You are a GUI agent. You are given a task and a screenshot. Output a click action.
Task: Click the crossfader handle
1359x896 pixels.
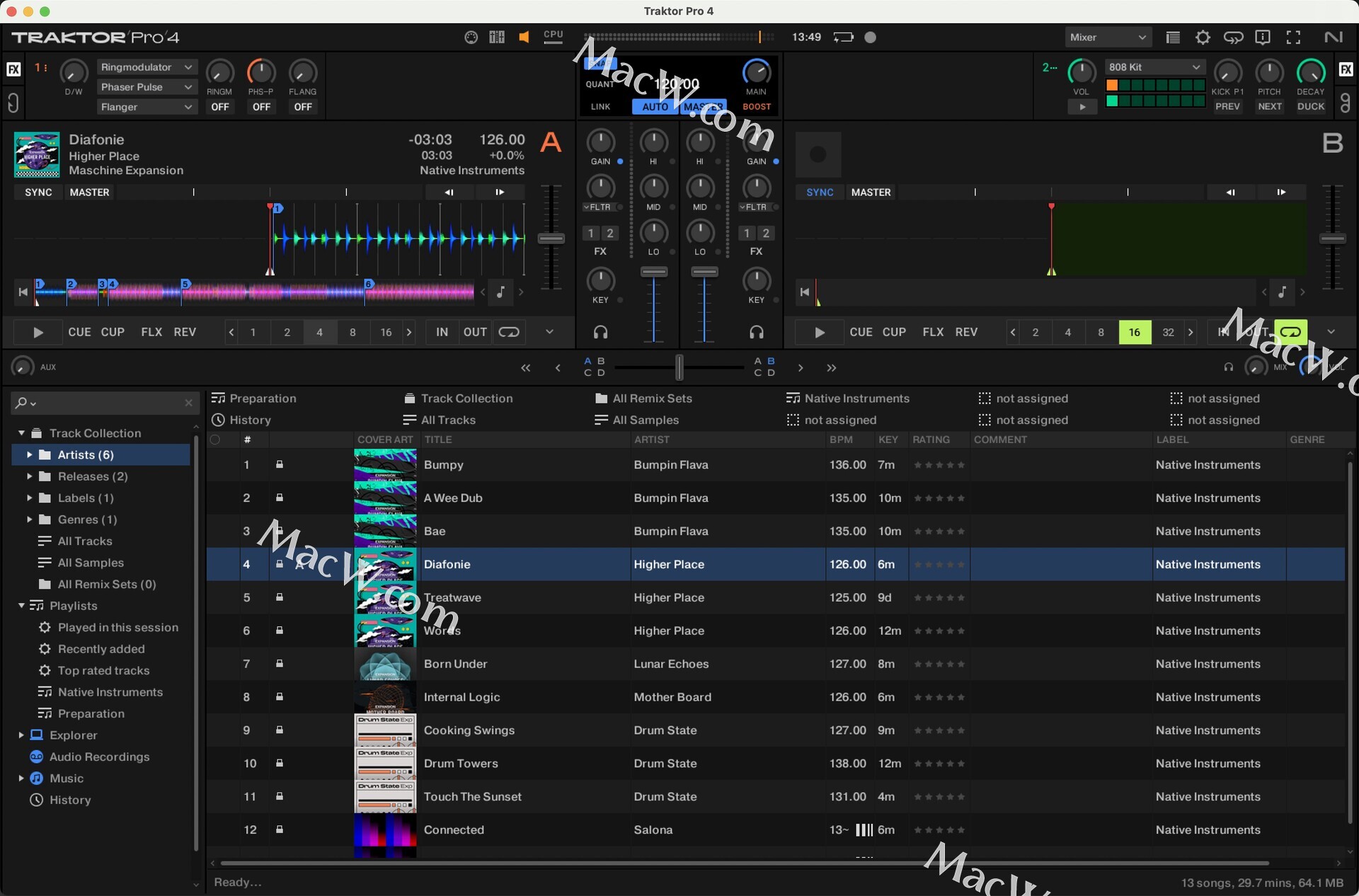click(x=679, y=367)
